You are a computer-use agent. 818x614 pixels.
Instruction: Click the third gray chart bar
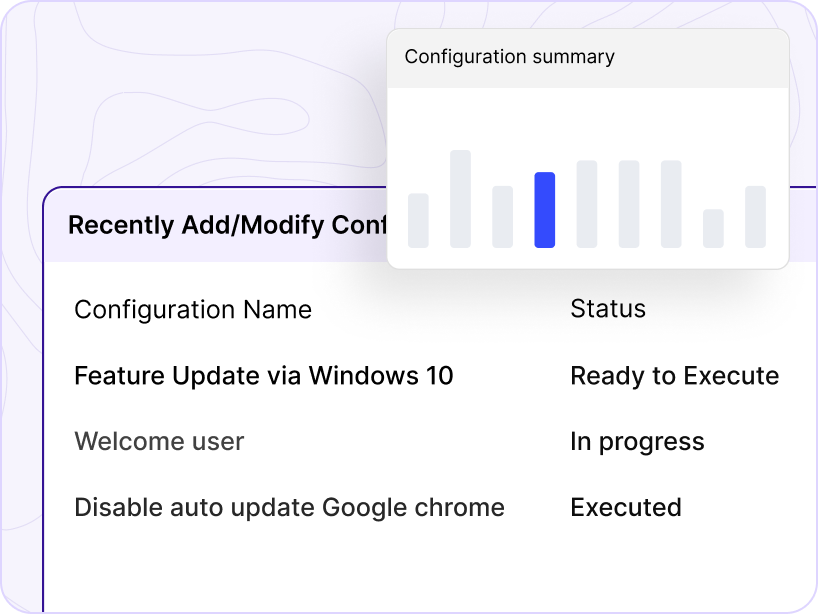tap(502, 216)
